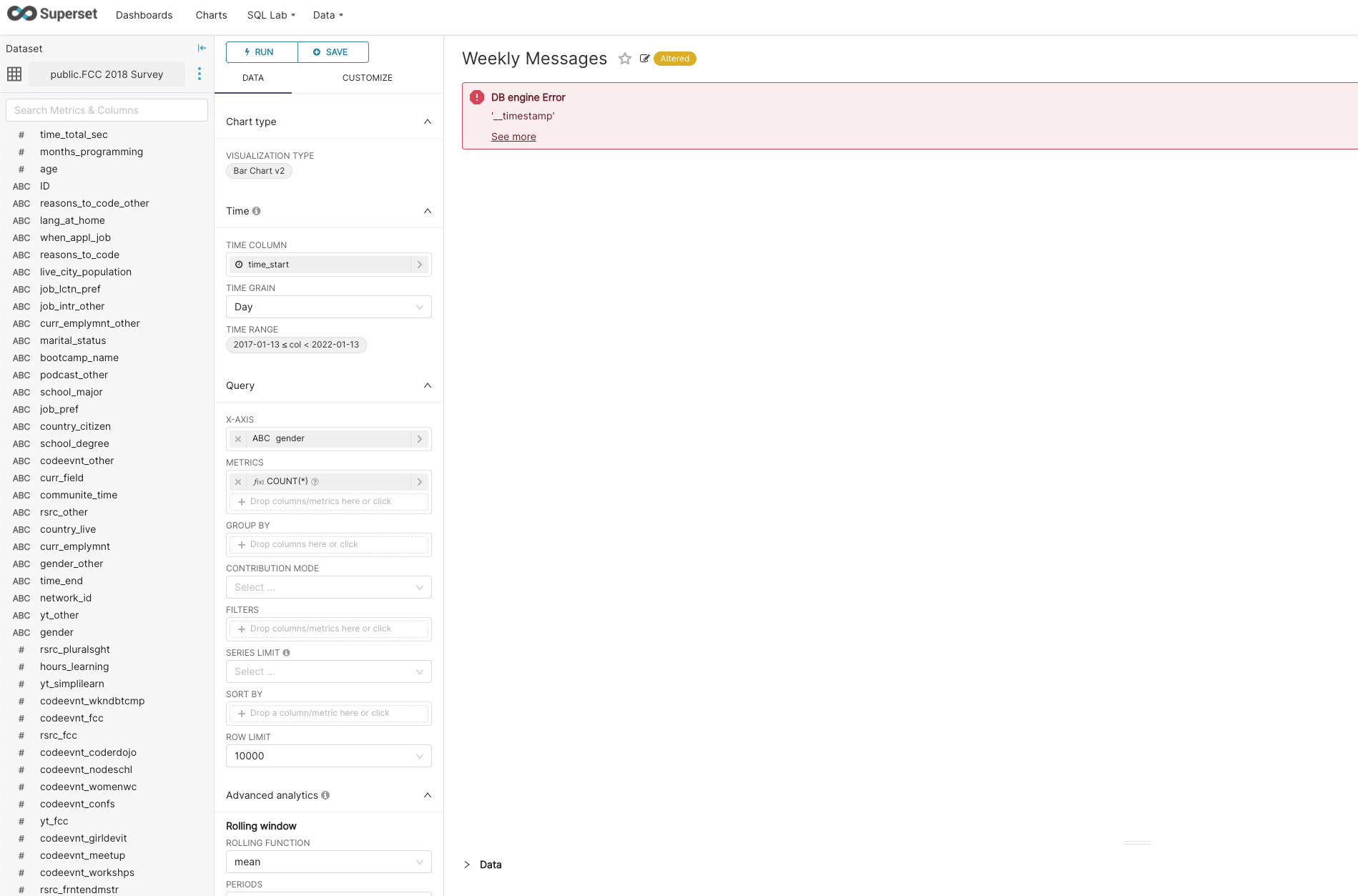The image size is (1358, 896).
Task: Select the school_degree column
Action: [74, 443]
